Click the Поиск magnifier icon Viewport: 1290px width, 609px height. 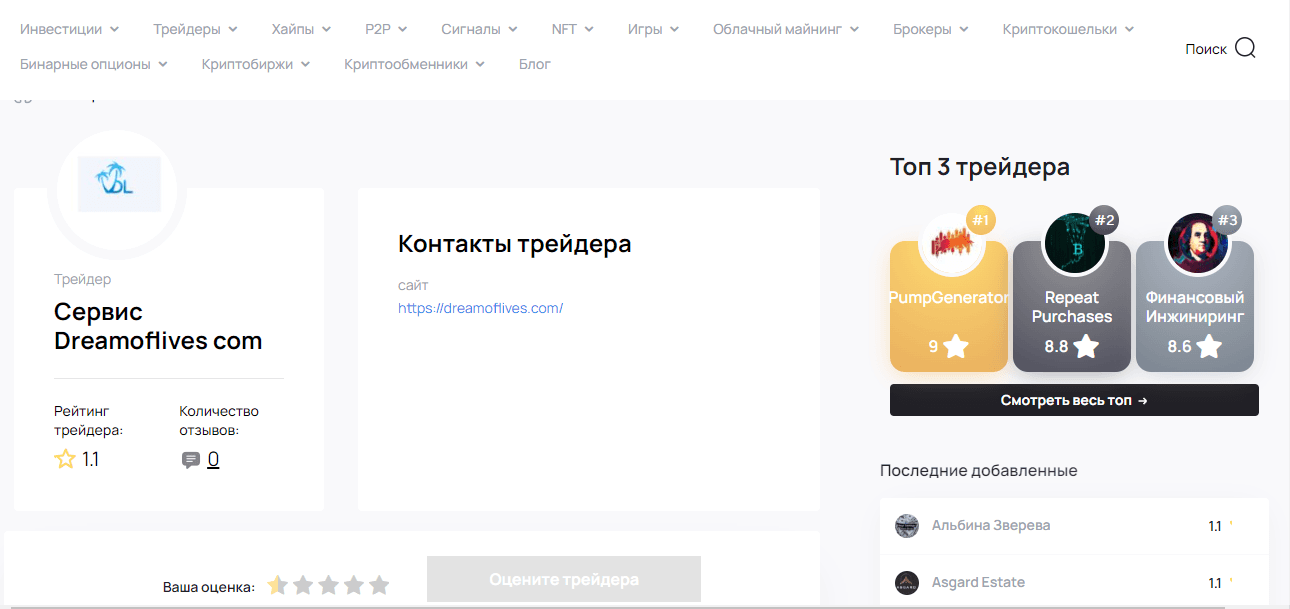click(1244, 47)
